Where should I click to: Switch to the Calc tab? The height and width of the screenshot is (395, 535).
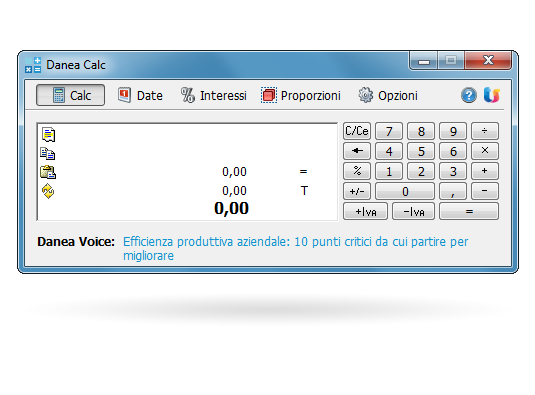[70, 95]
